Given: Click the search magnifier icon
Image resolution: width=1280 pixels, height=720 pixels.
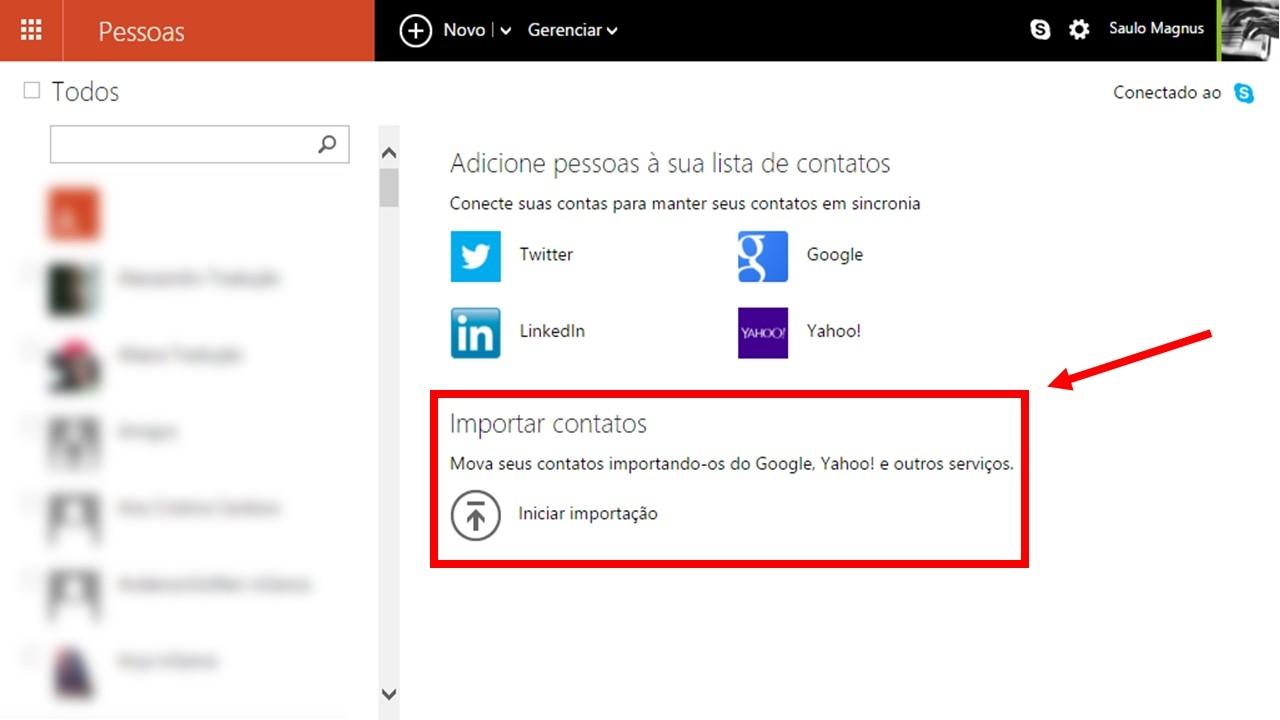Looking at the screenshot, I should pyautogui.click(x=327, y=144).
